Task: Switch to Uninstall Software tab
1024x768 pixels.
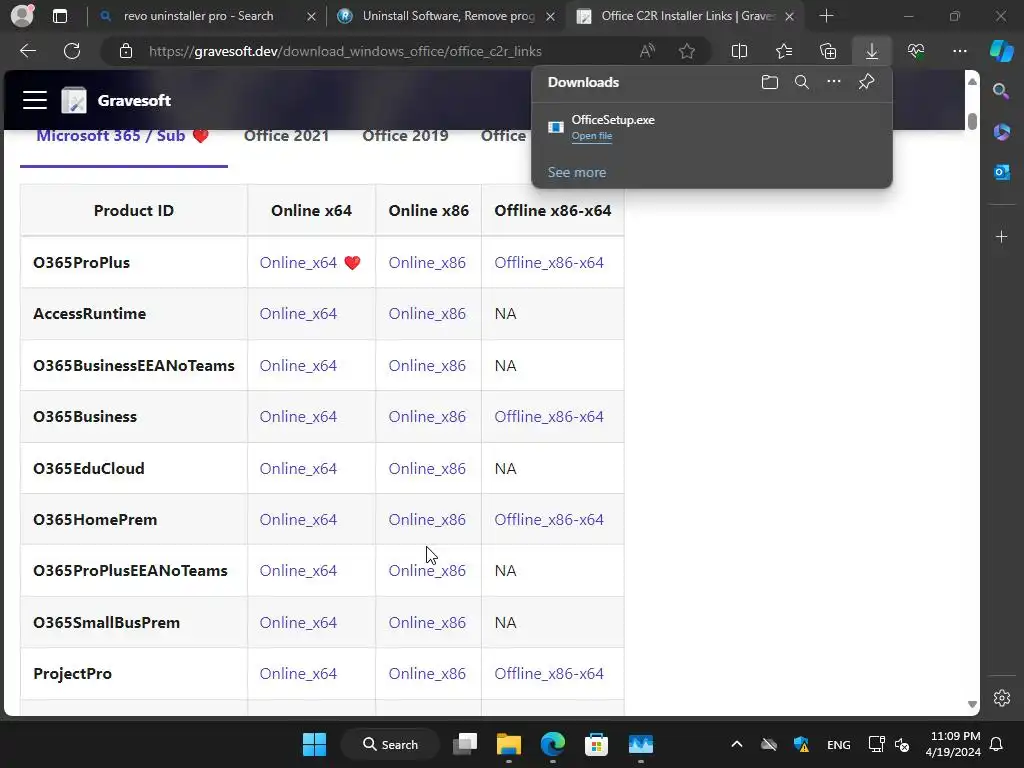Action: 448,16
